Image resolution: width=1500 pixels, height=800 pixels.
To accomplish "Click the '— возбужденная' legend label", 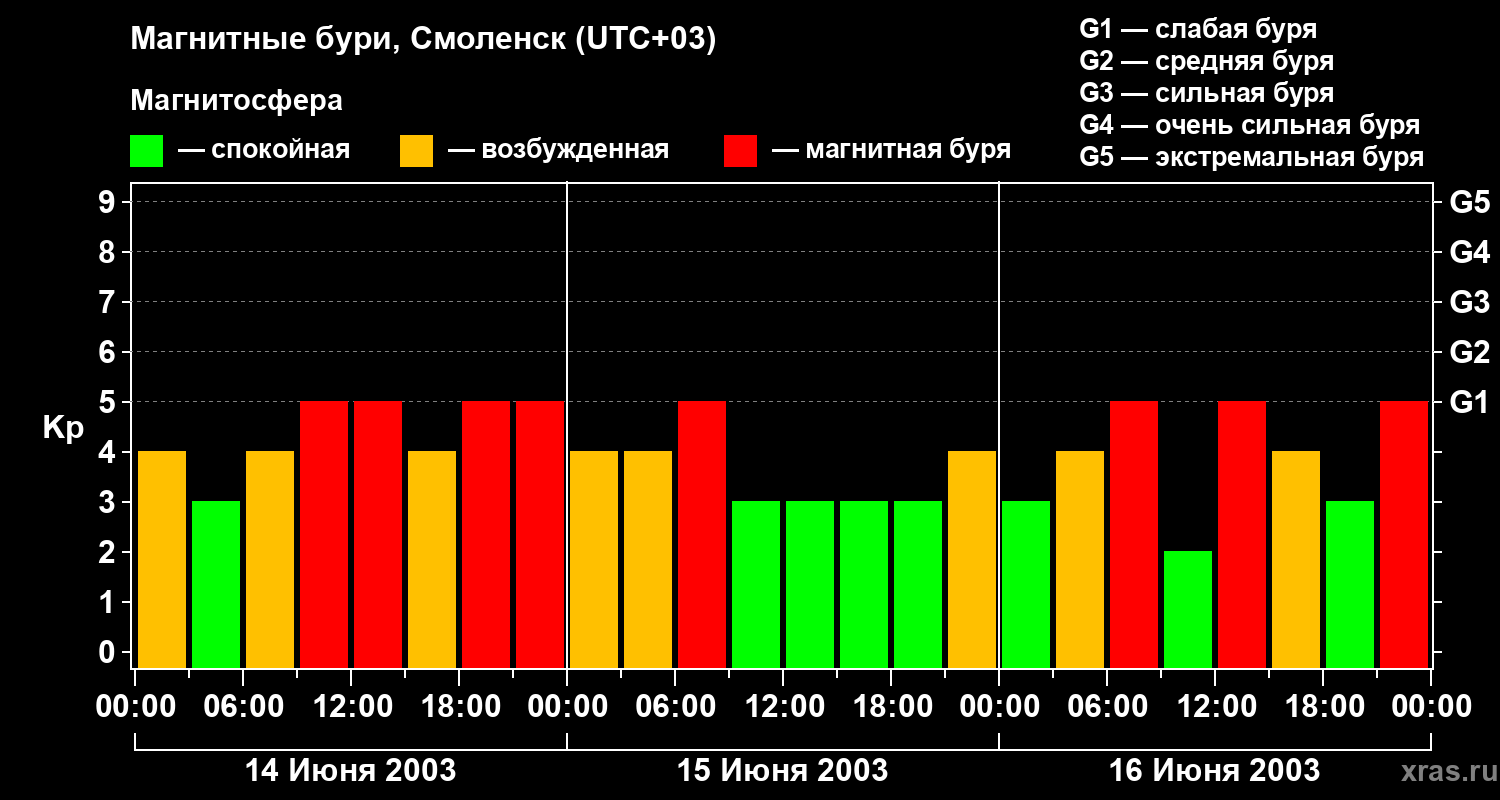I will (x=558, y=151).
